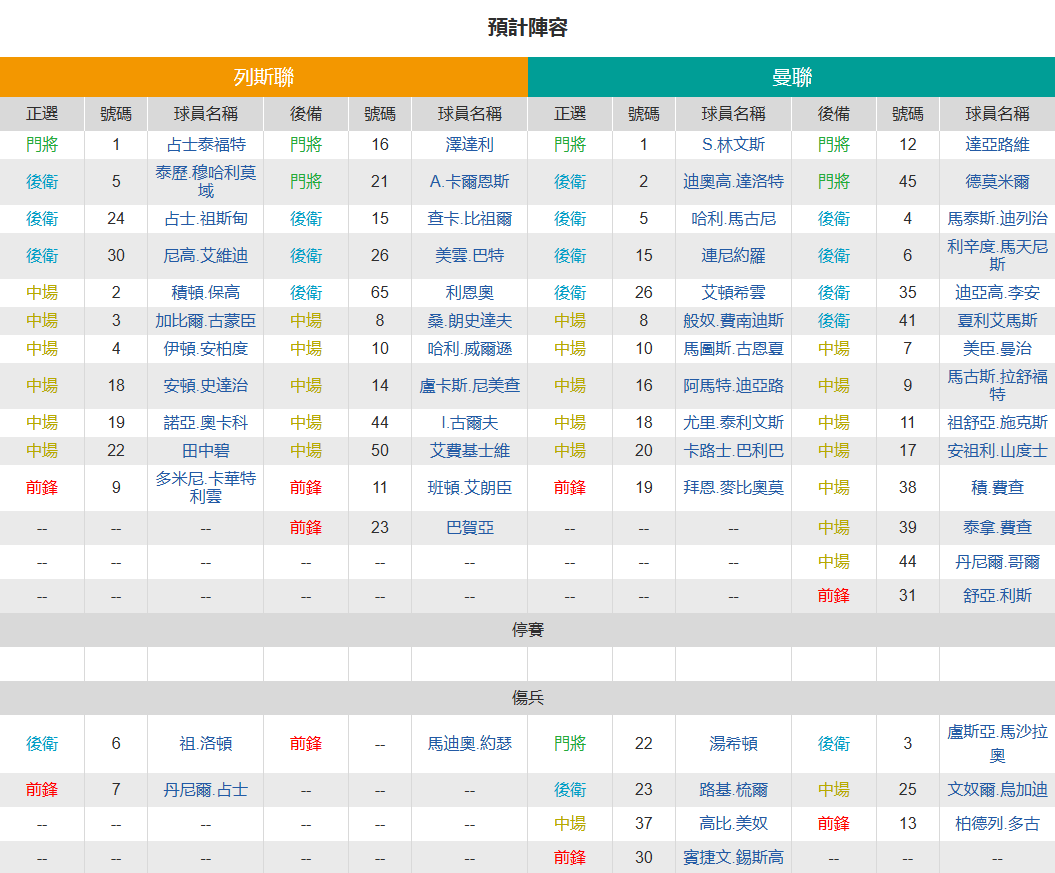Open 盧卡斯.尼美查 profile
Viewport: 1055px width, 873px height.
point(470,385)
